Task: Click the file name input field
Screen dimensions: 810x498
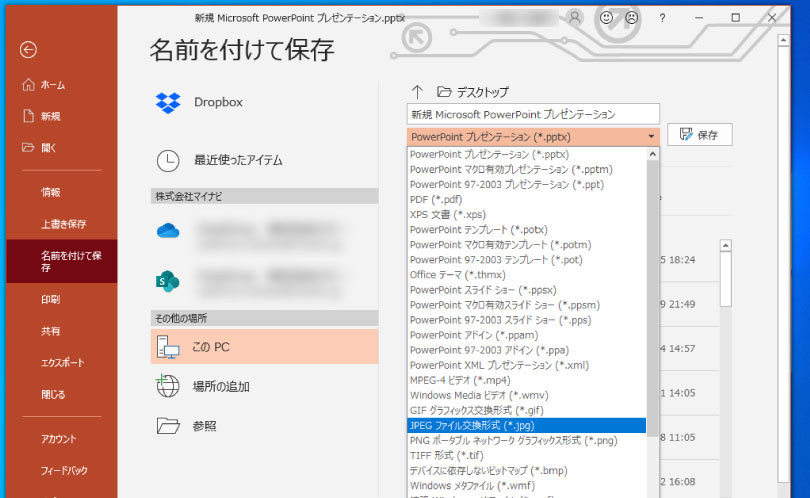Action: click(x=533, y=114)
